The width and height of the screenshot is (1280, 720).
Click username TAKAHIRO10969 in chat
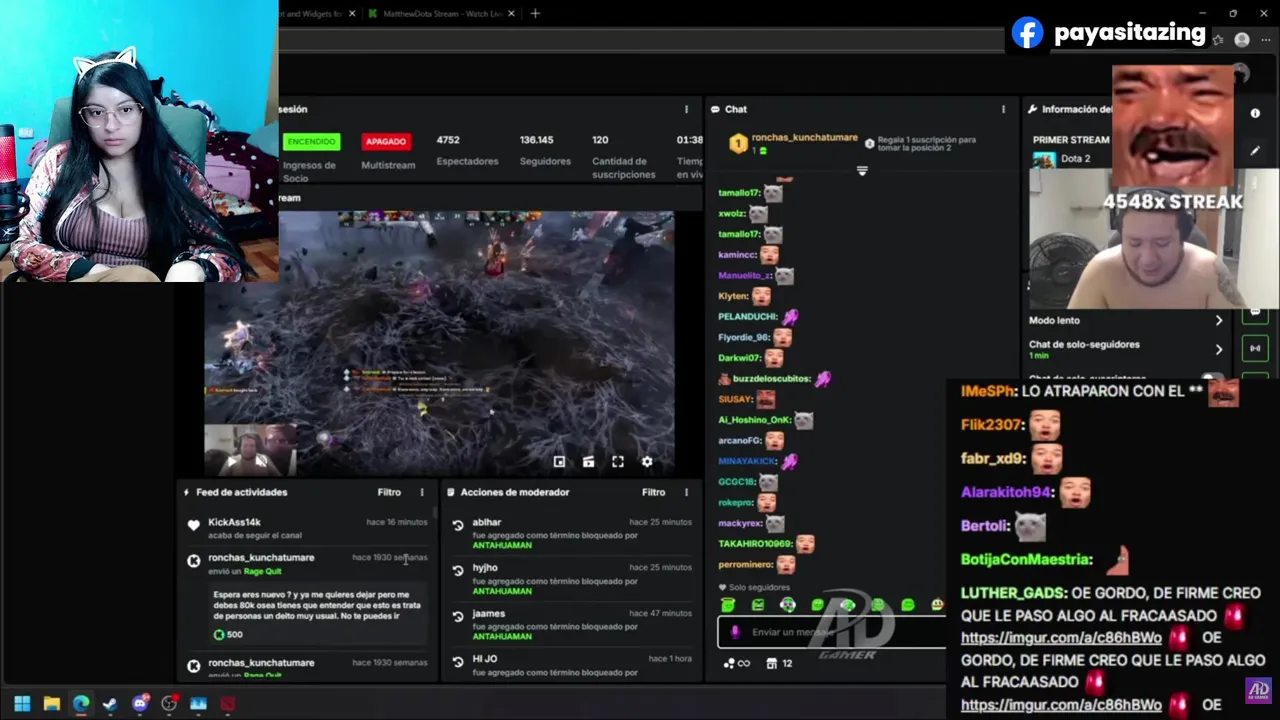click(754, 544)
